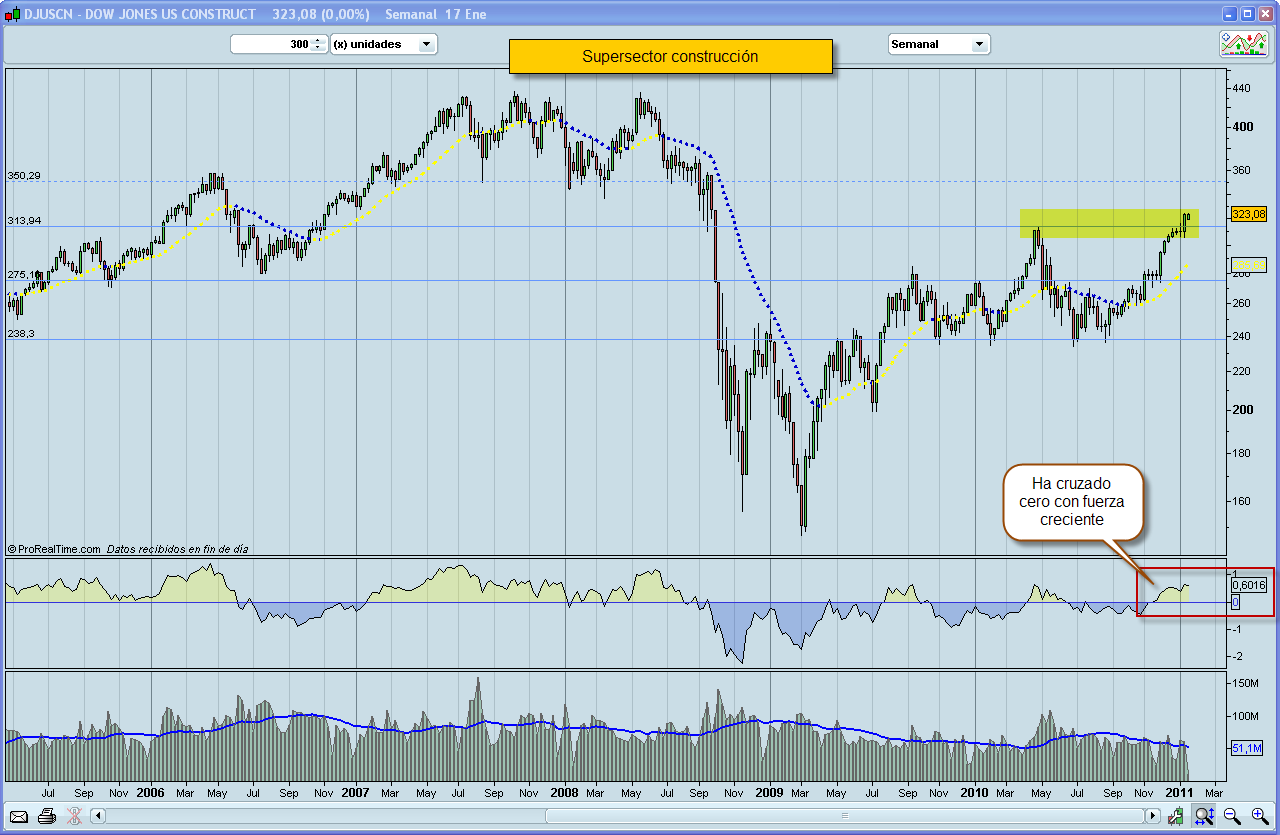Viewport: 1280px width, 835px height.
Task: Click the 'Ha cruzado cero' annotation bubble
Action: click(1071, 503)
